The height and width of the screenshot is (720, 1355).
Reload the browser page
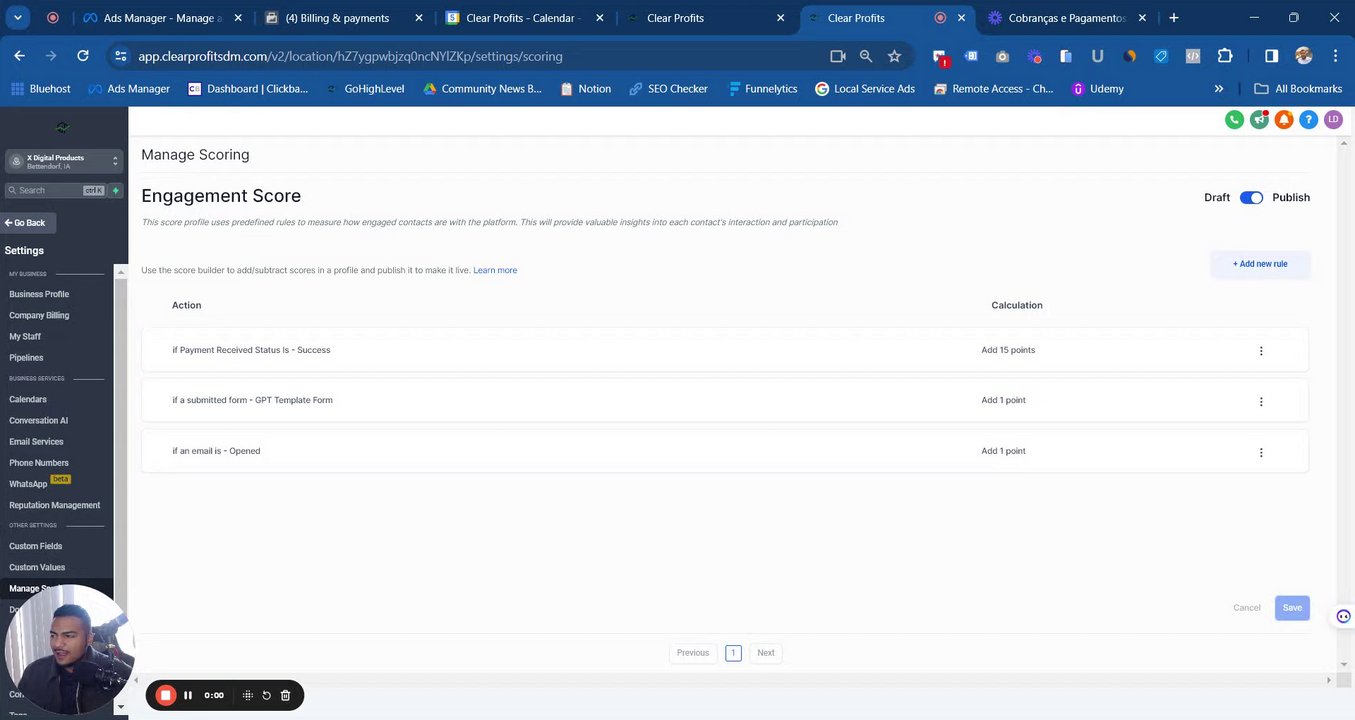point(83,56)
